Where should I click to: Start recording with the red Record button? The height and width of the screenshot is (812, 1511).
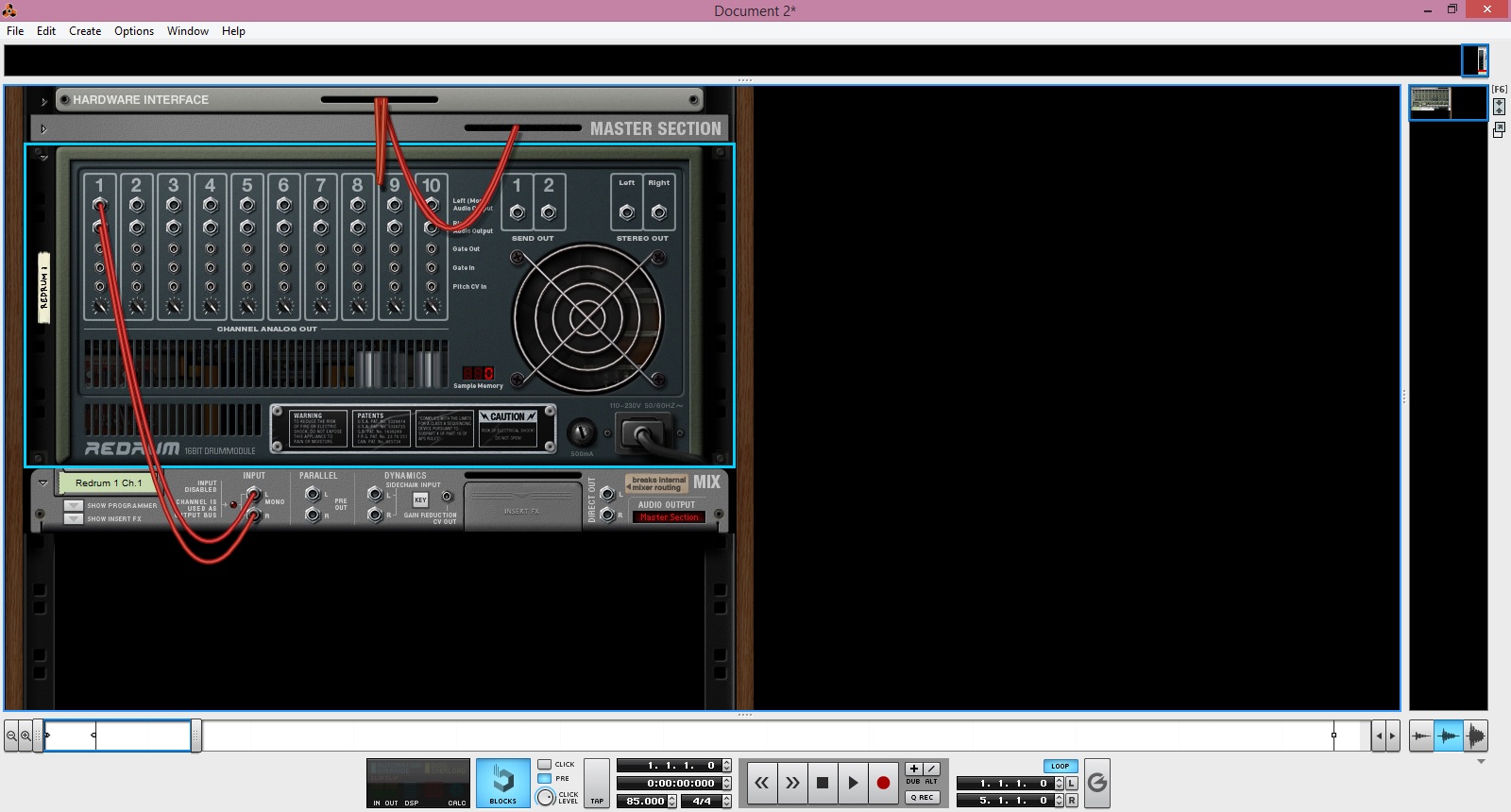click(883, 783)
